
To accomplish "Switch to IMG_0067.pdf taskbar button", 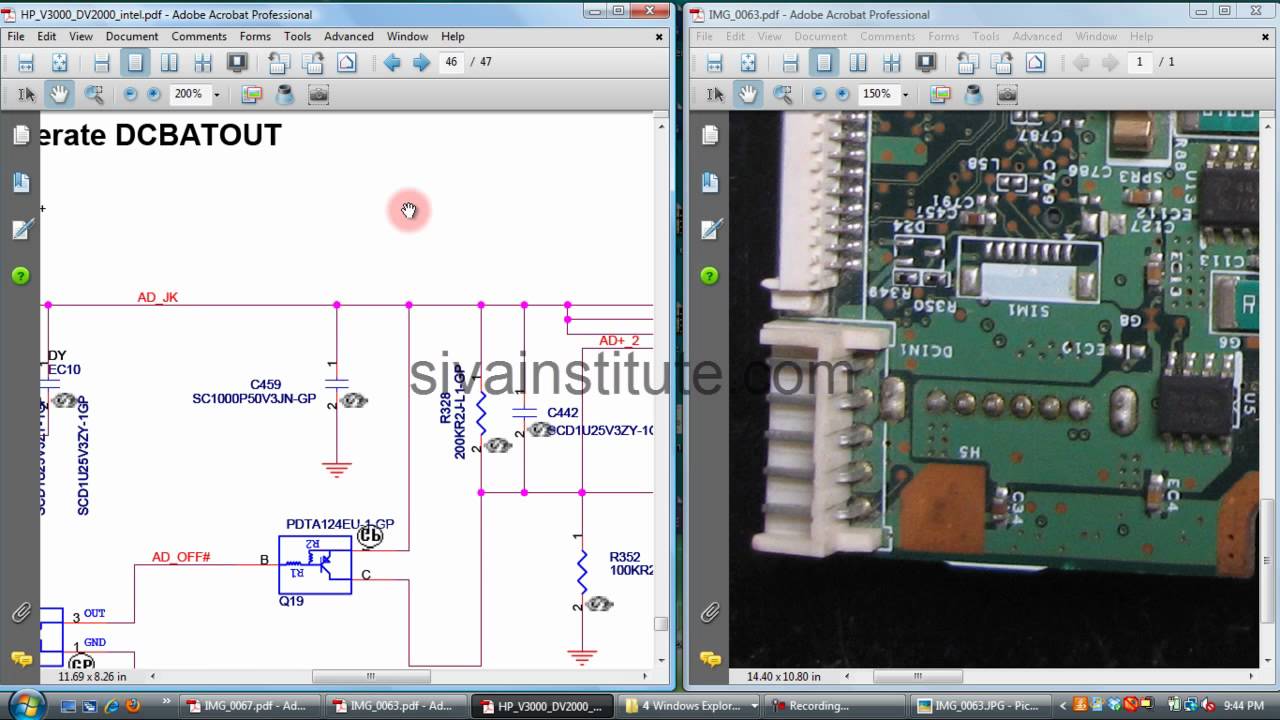I will pyautogui.click(x=250, y=705).
